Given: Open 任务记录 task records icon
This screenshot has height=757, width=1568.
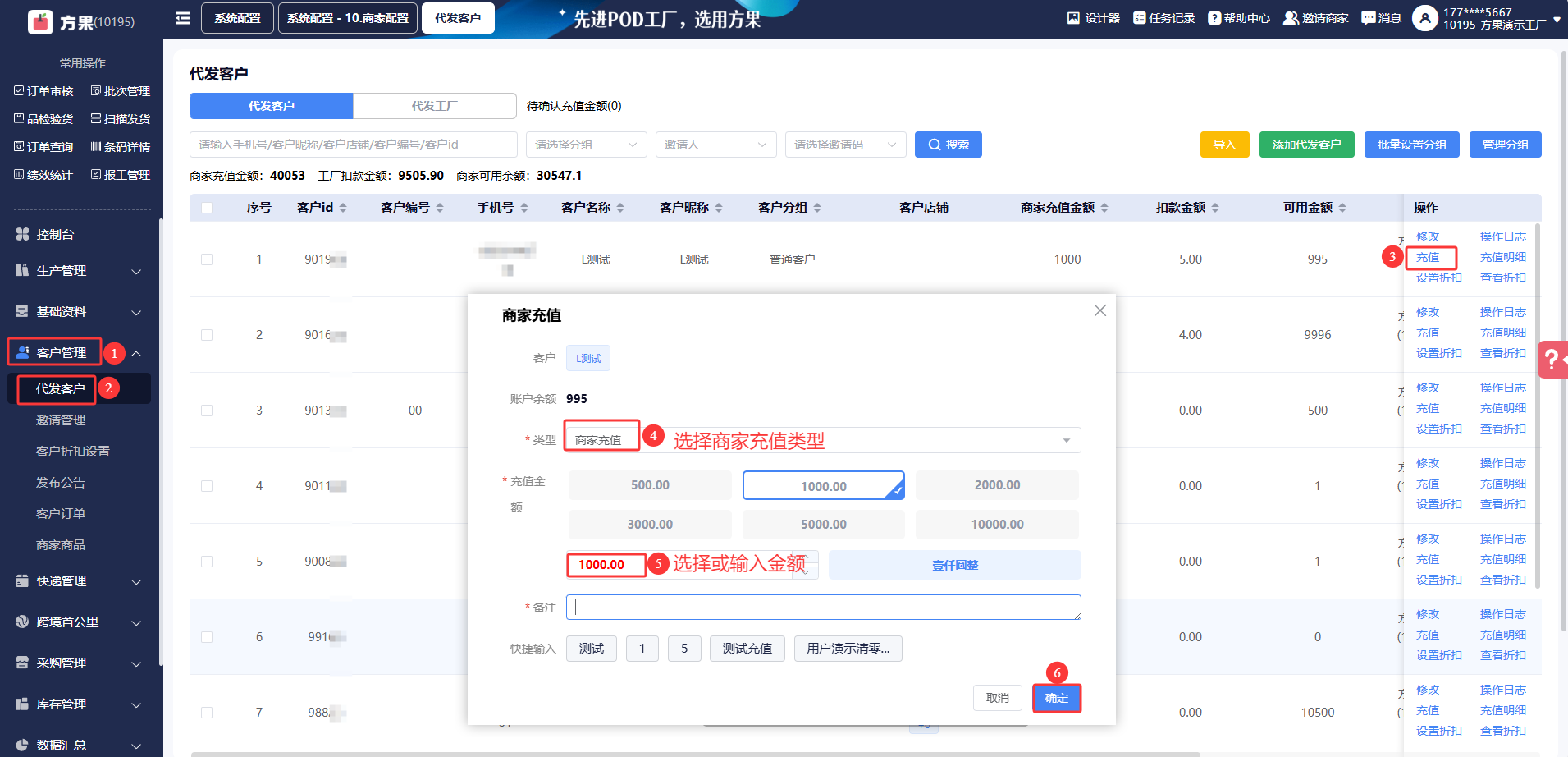Looking at the screenshot, I should 1139,18.
